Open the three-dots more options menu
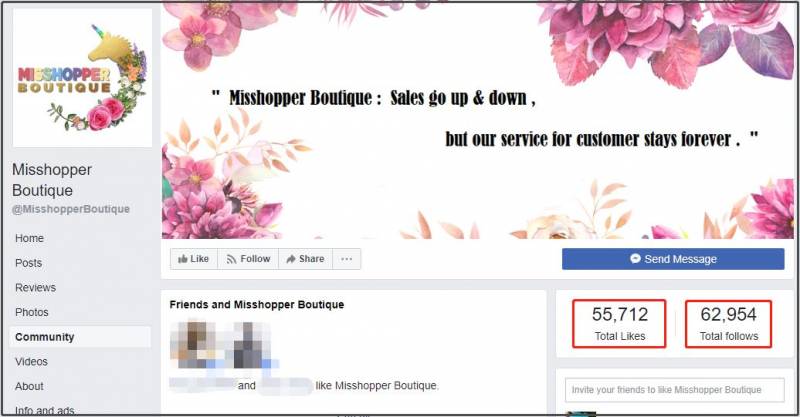This screenshot has width=800, height=417. (x=346, y=259)
